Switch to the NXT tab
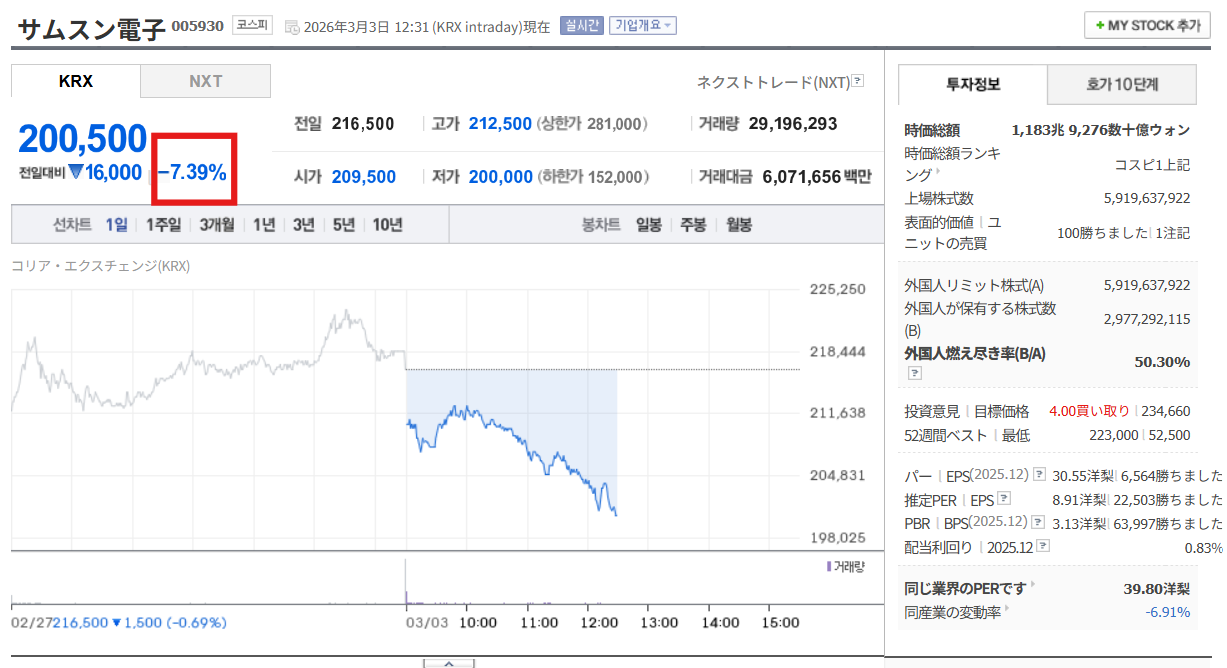1227x668 pixels. [x=205, y=81]
